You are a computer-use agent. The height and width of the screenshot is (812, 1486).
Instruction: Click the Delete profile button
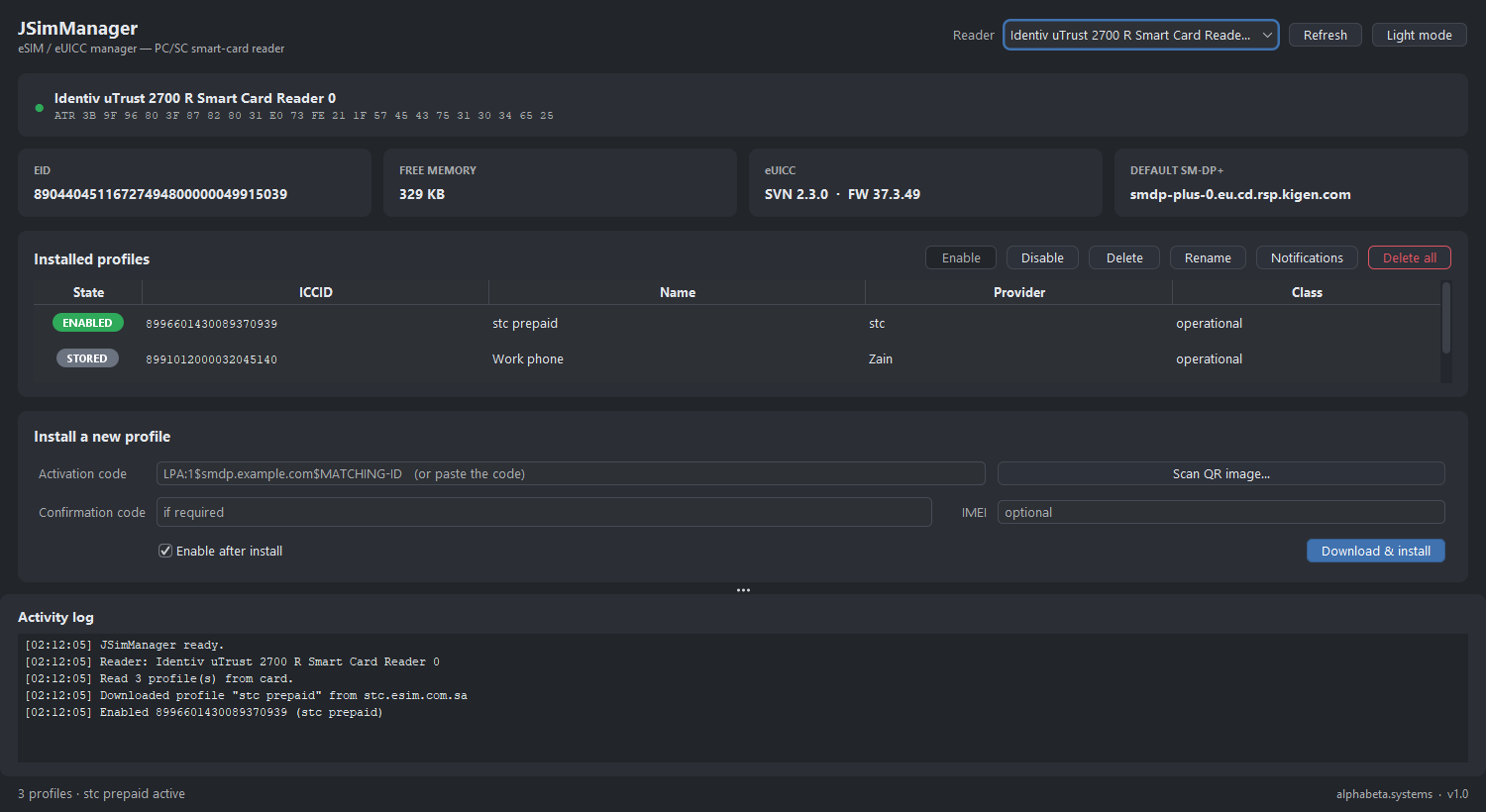click(1124, 257)
